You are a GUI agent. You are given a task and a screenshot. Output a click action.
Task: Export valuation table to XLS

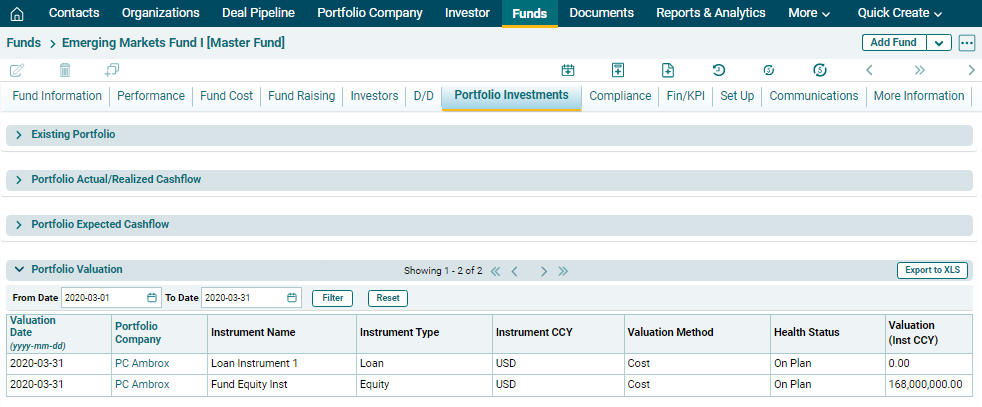pos(932,270)
